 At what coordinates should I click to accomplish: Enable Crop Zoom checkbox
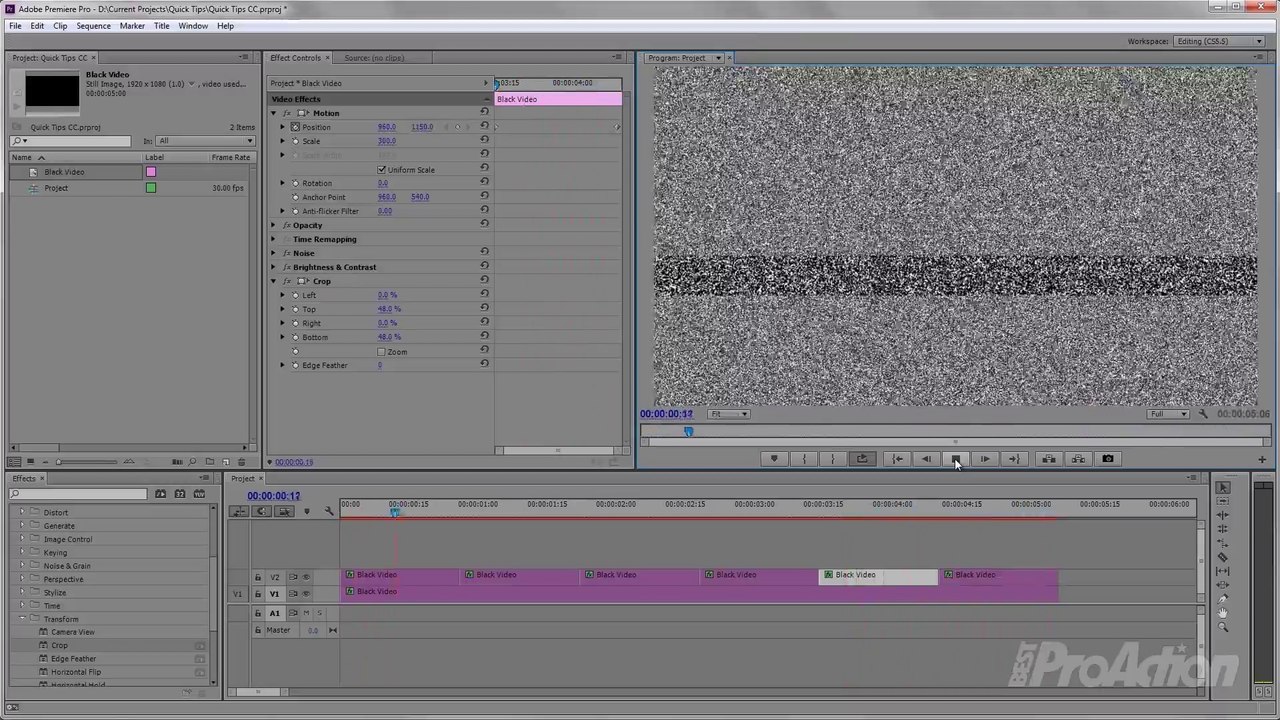coord(381,352)
